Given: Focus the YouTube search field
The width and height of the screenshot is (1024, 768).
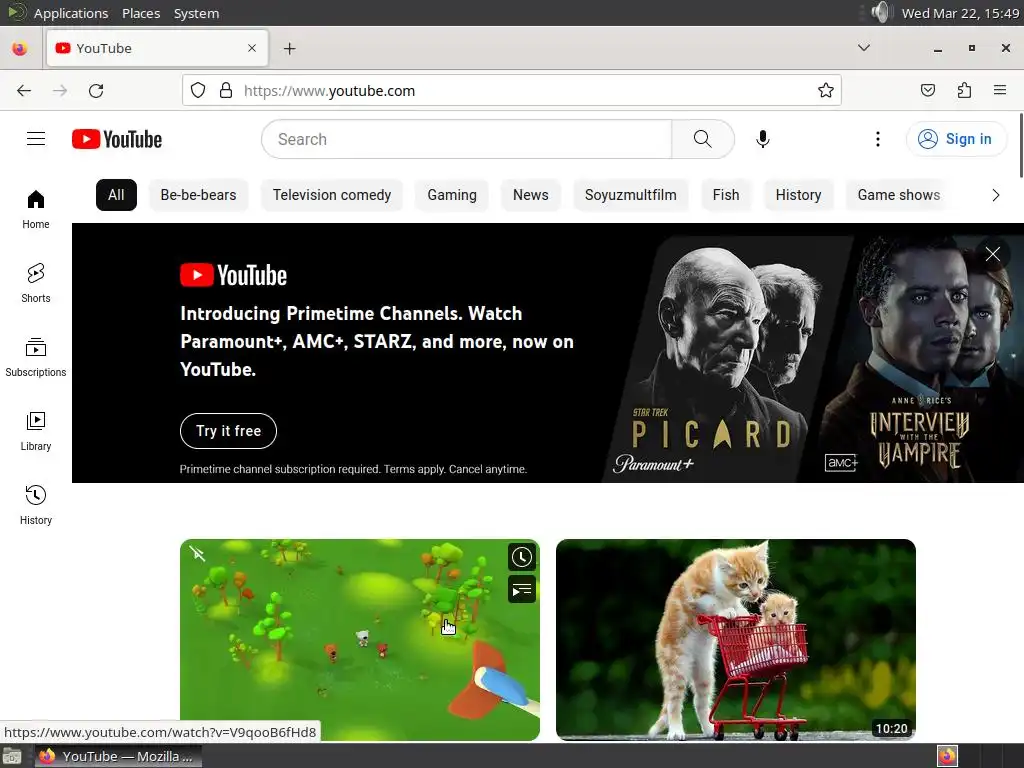Looking at the screenshot, I should pyautogui.click(x=467, y=139).
